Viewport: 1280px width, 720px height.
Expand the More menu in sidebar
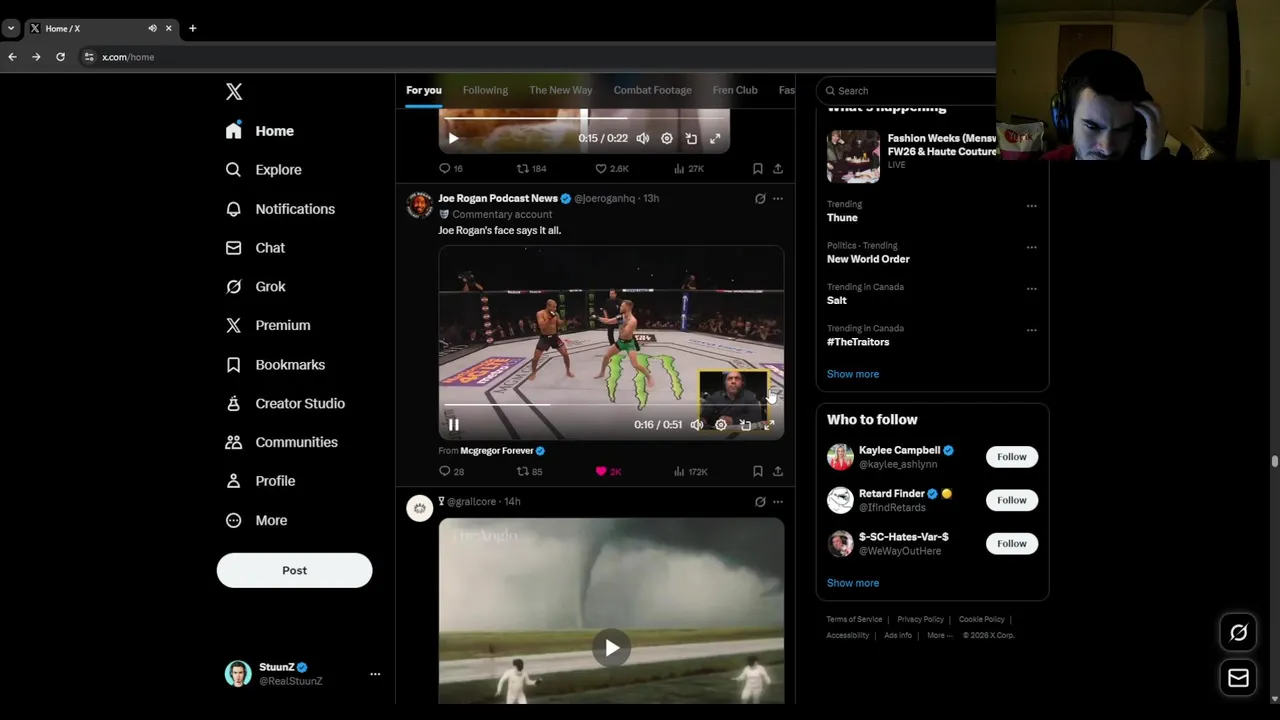click(x=257, y=520)
